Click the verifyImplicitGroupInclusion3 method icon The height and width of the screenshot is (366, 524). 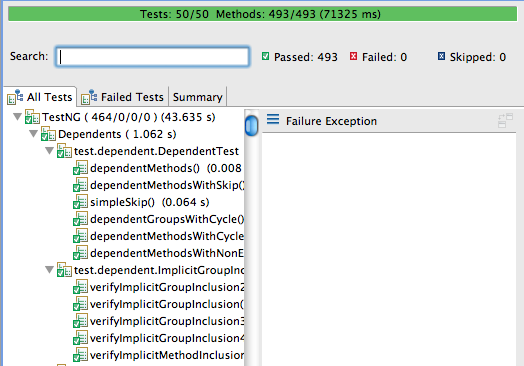coord(80,321)
